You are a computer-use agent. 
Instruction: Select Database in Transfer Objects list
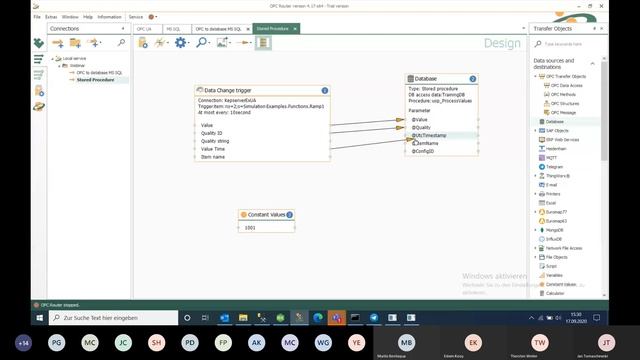coord(554,122)
